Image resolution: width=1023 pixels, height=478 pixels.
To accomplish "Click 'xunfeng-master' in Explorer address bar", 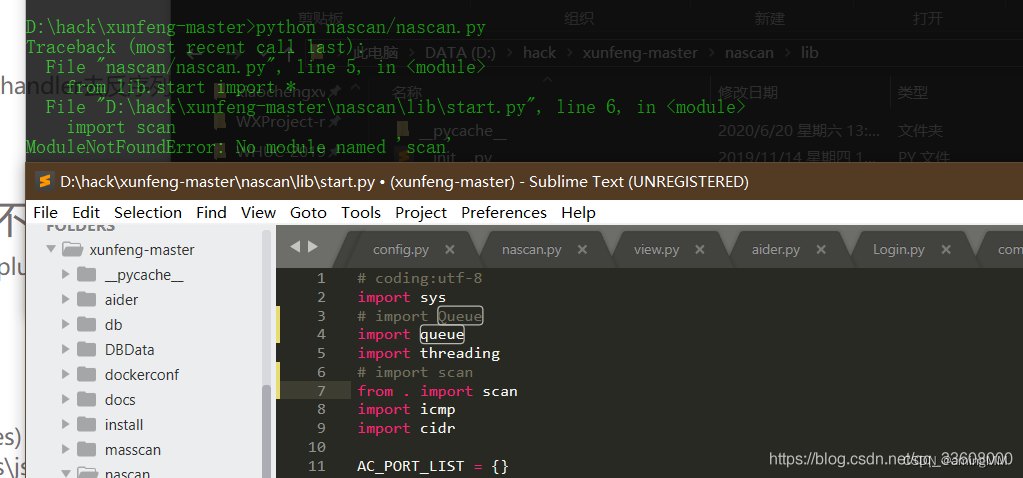I will (640, 53).
